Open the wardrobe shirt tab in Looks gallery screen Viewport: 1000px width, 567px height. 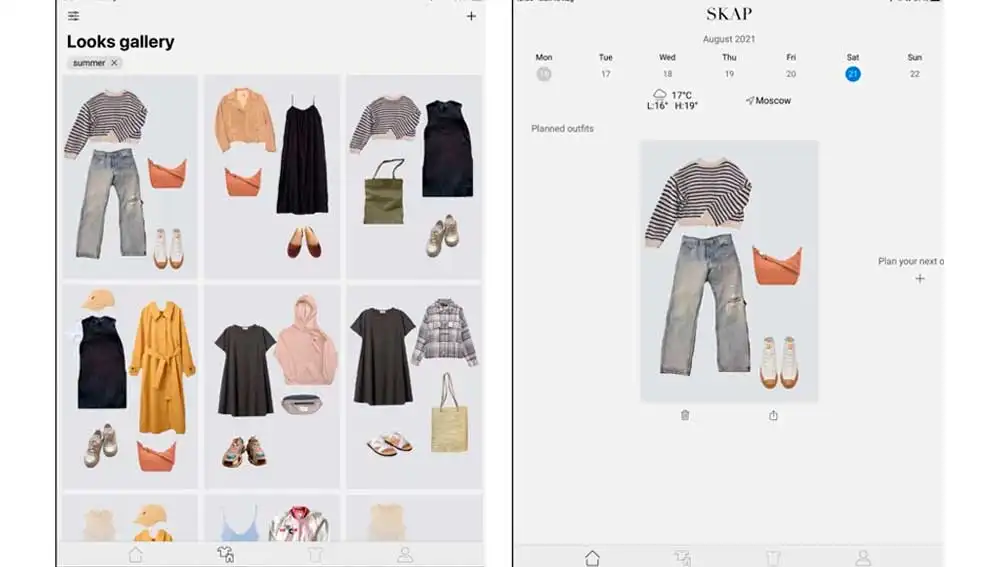coord(315,555)
